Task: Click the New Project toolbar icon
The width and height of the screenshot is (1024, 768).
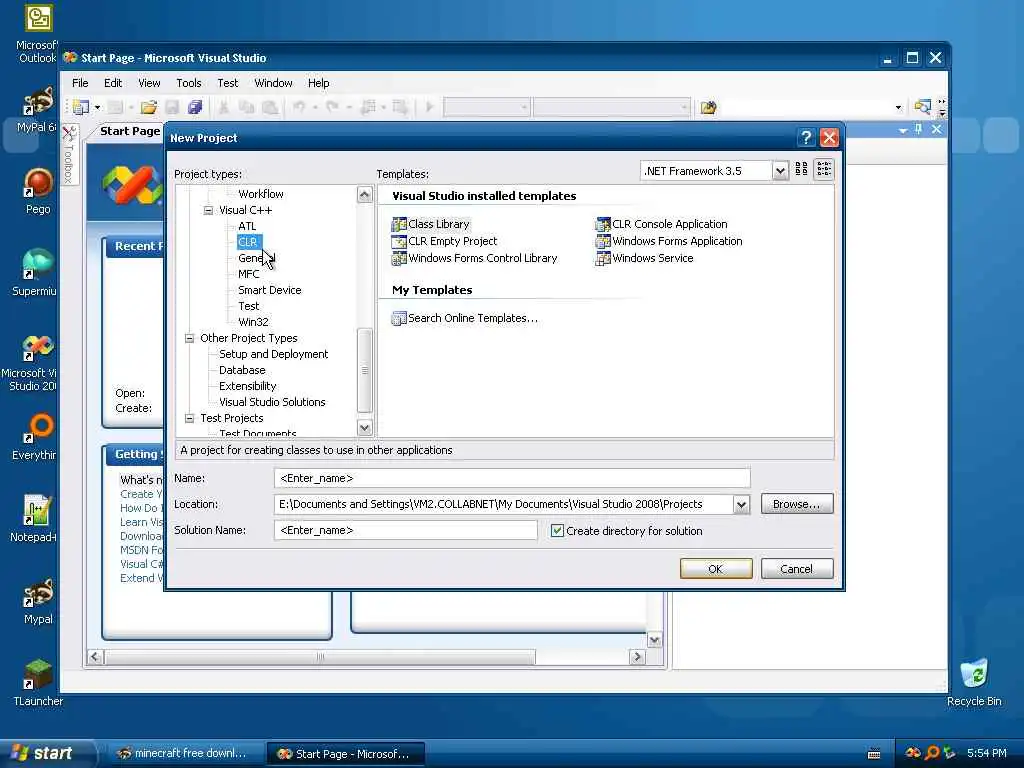Action: pyautogui.click(x=81, y=107)
